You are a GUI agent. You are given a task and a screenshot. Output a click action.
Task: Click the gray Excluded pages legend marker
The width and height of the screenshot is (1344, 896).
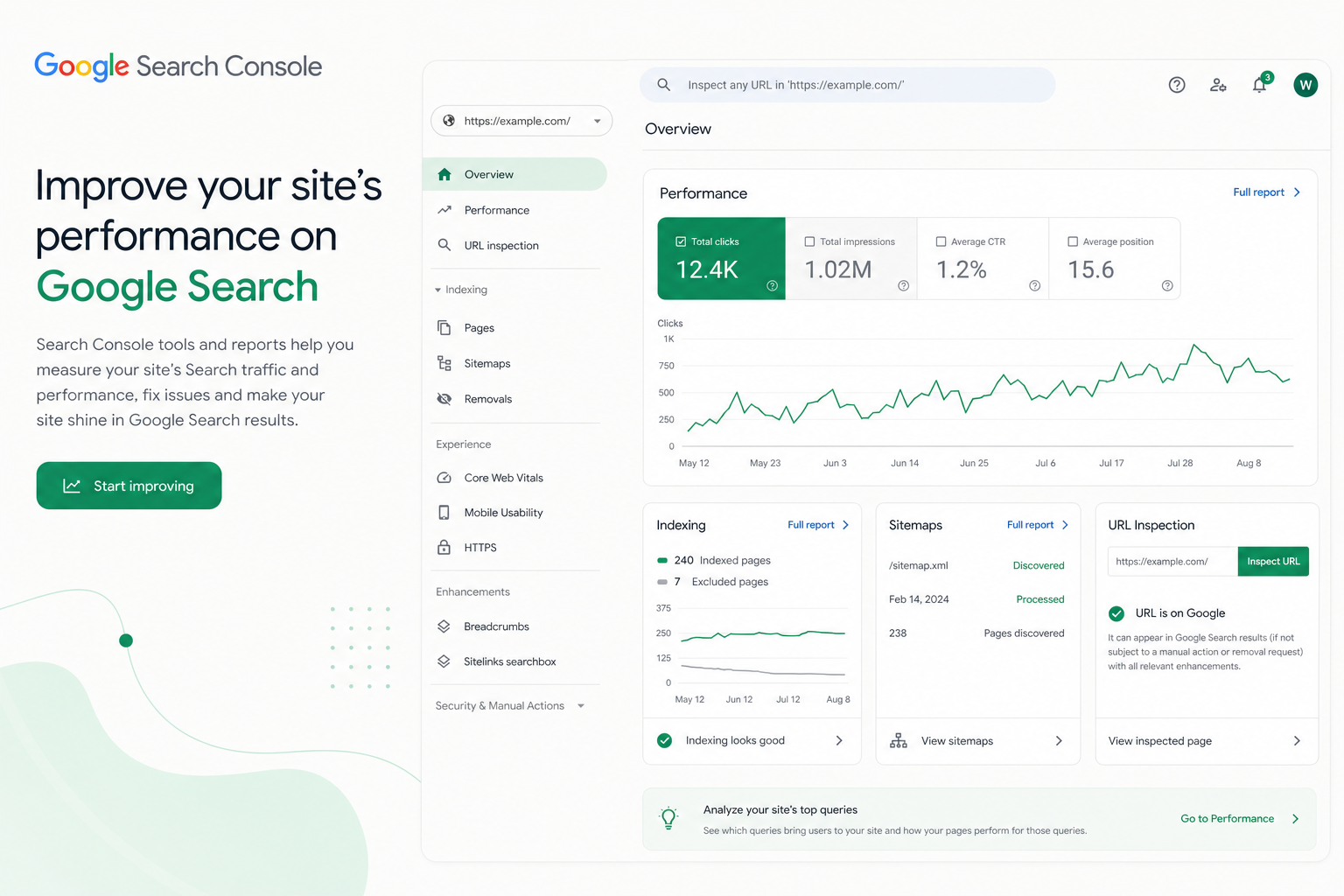[662, 582]
